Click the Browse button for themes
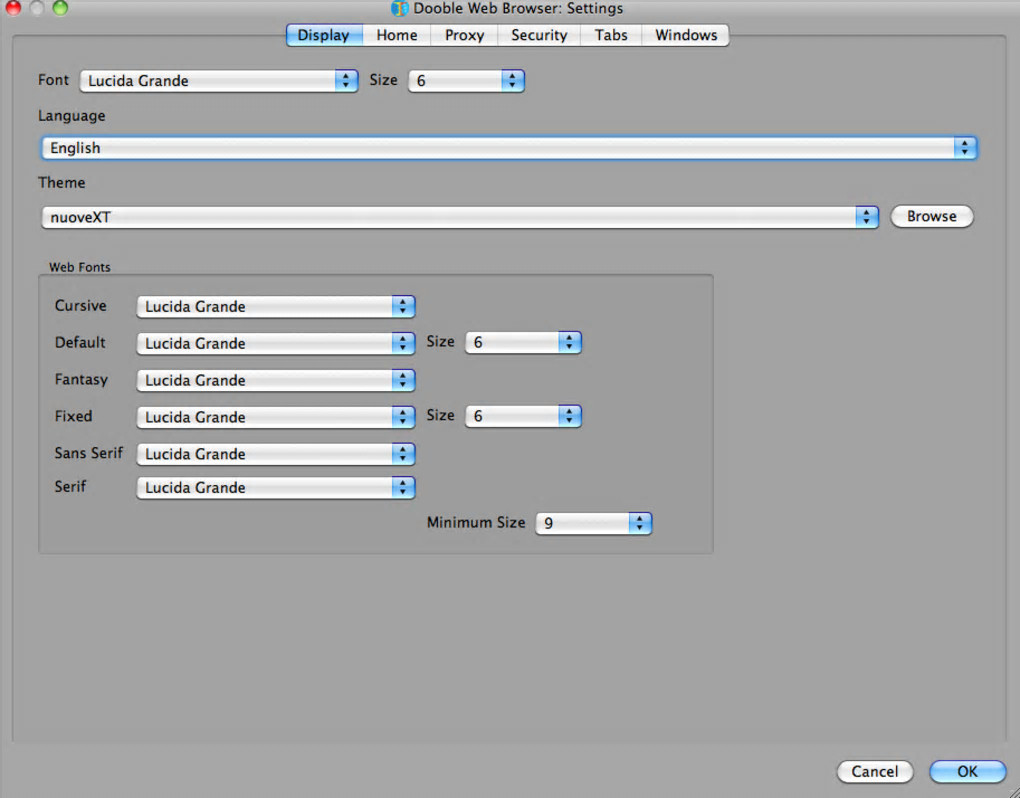1020x798 pixels. pos(932,217)
